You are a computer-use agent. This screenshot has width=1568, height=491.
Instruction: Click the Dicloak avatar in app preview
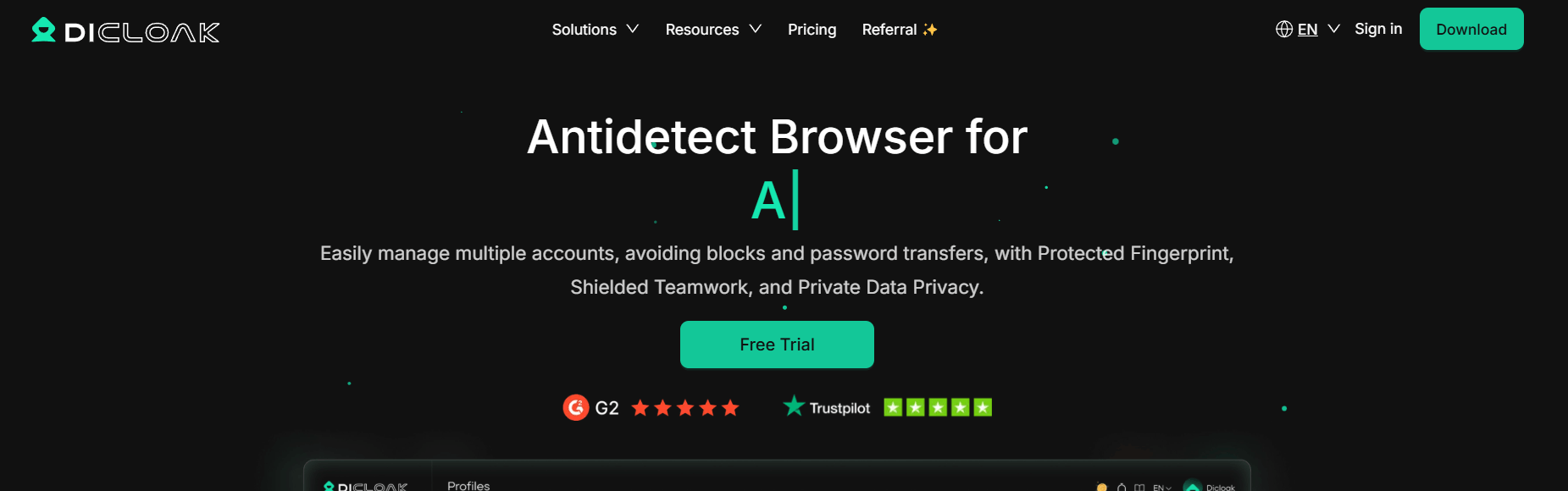[1193, 486]
